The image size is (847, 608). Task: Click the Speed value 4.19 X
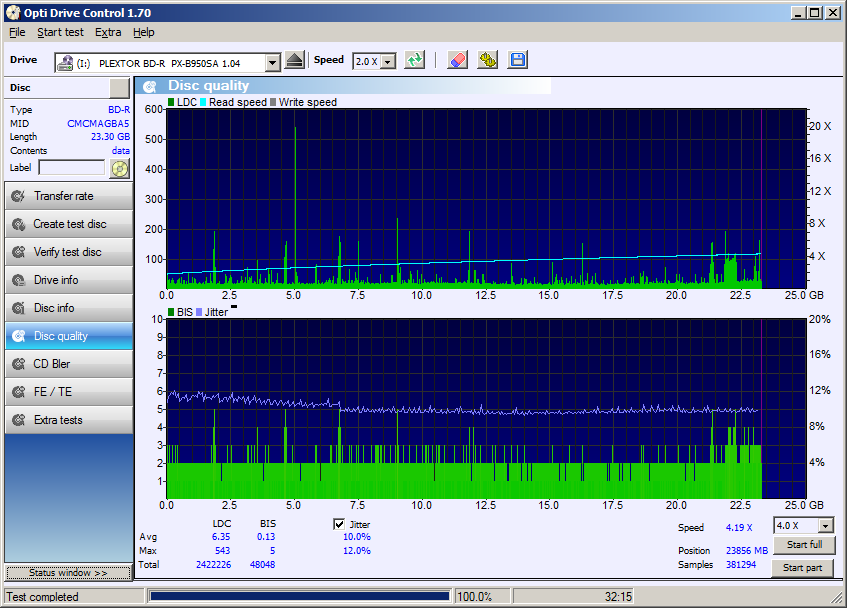(738, 528)
